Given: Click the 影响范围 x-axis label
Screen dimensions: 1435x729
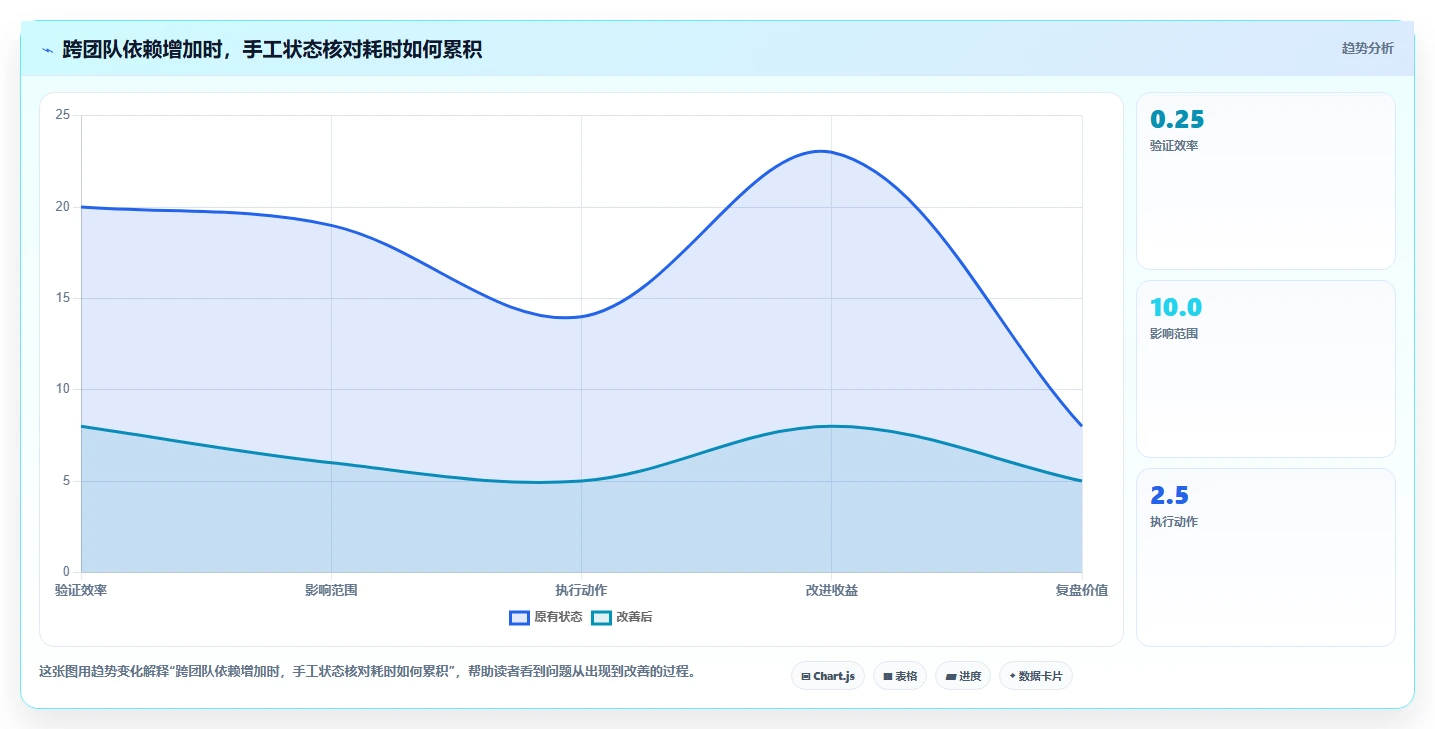Looking at the screenshot, I should tap(331, 590).
